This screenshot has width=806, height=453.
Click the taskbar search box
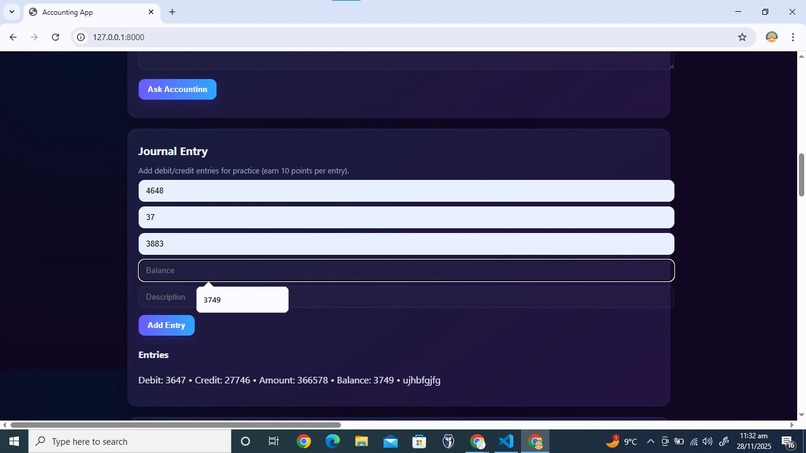(130, 441)
